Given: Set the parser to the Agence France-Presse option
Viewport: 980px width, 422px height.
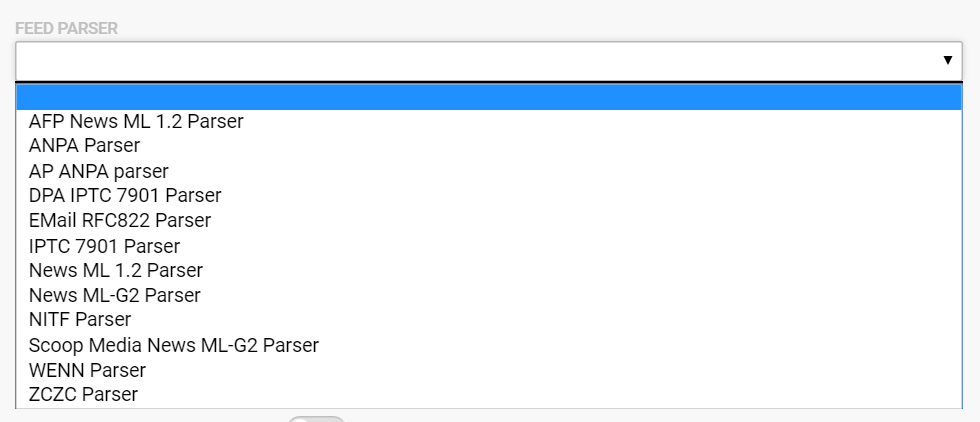Looking at the screenshot, I should pyautogui.click(x=137, y=121).
